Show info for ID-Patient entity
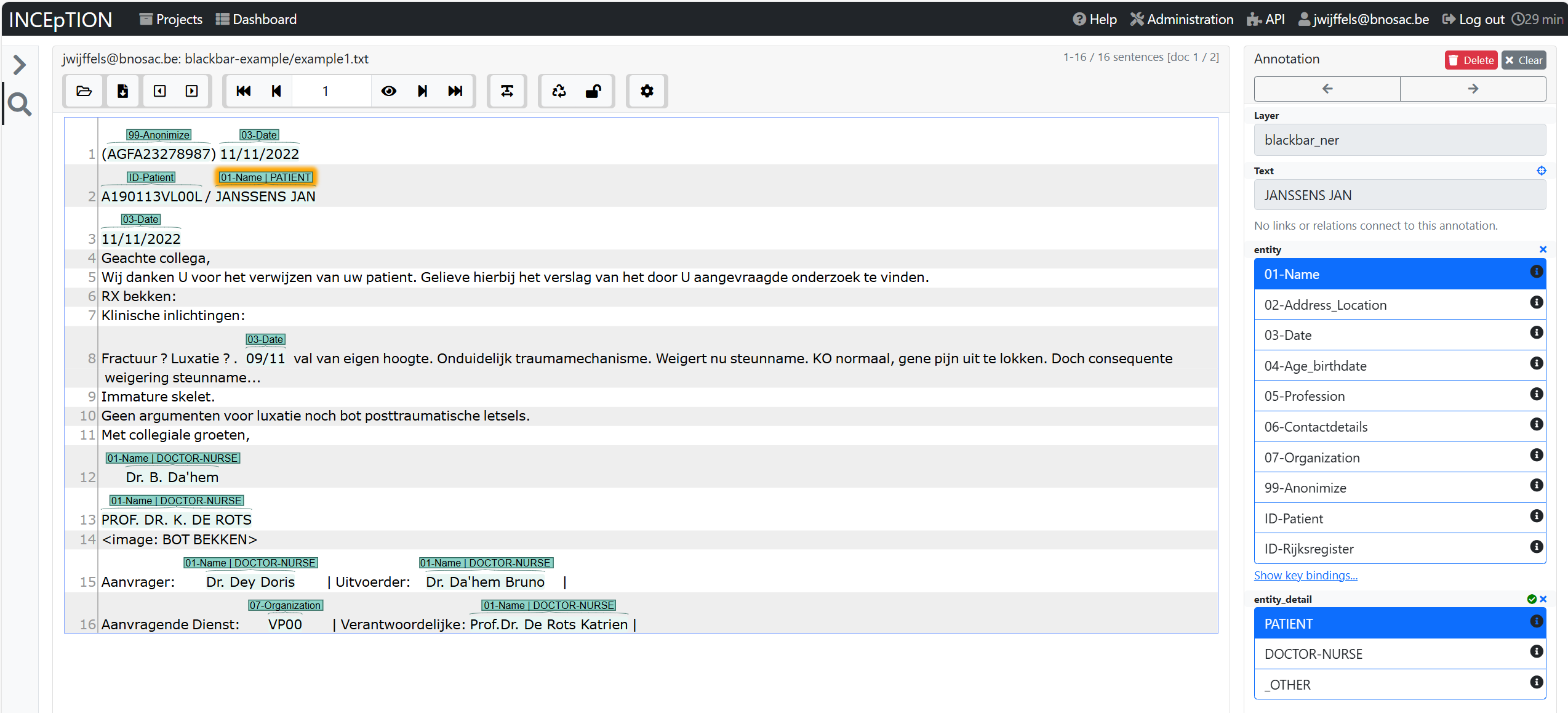Viewport: 1568px width, 713px height. tap(1536, 515)
